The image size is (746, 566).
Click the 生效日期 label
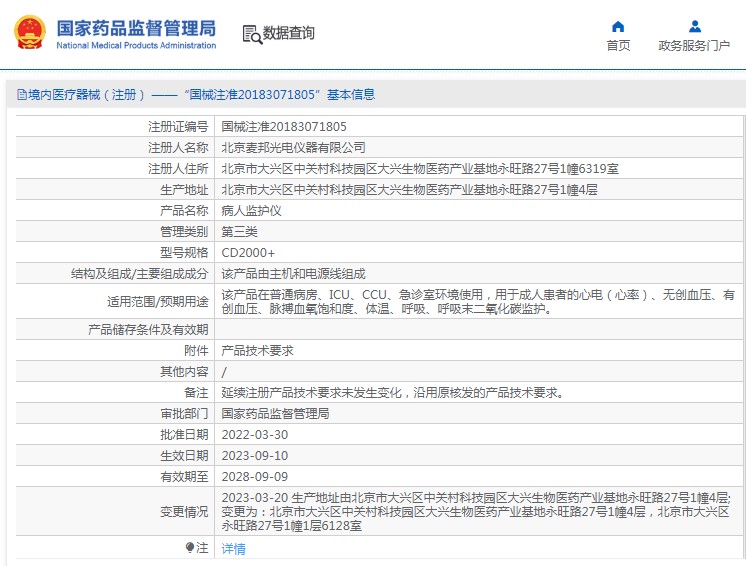pyautogui.click(x=184, y=456)
